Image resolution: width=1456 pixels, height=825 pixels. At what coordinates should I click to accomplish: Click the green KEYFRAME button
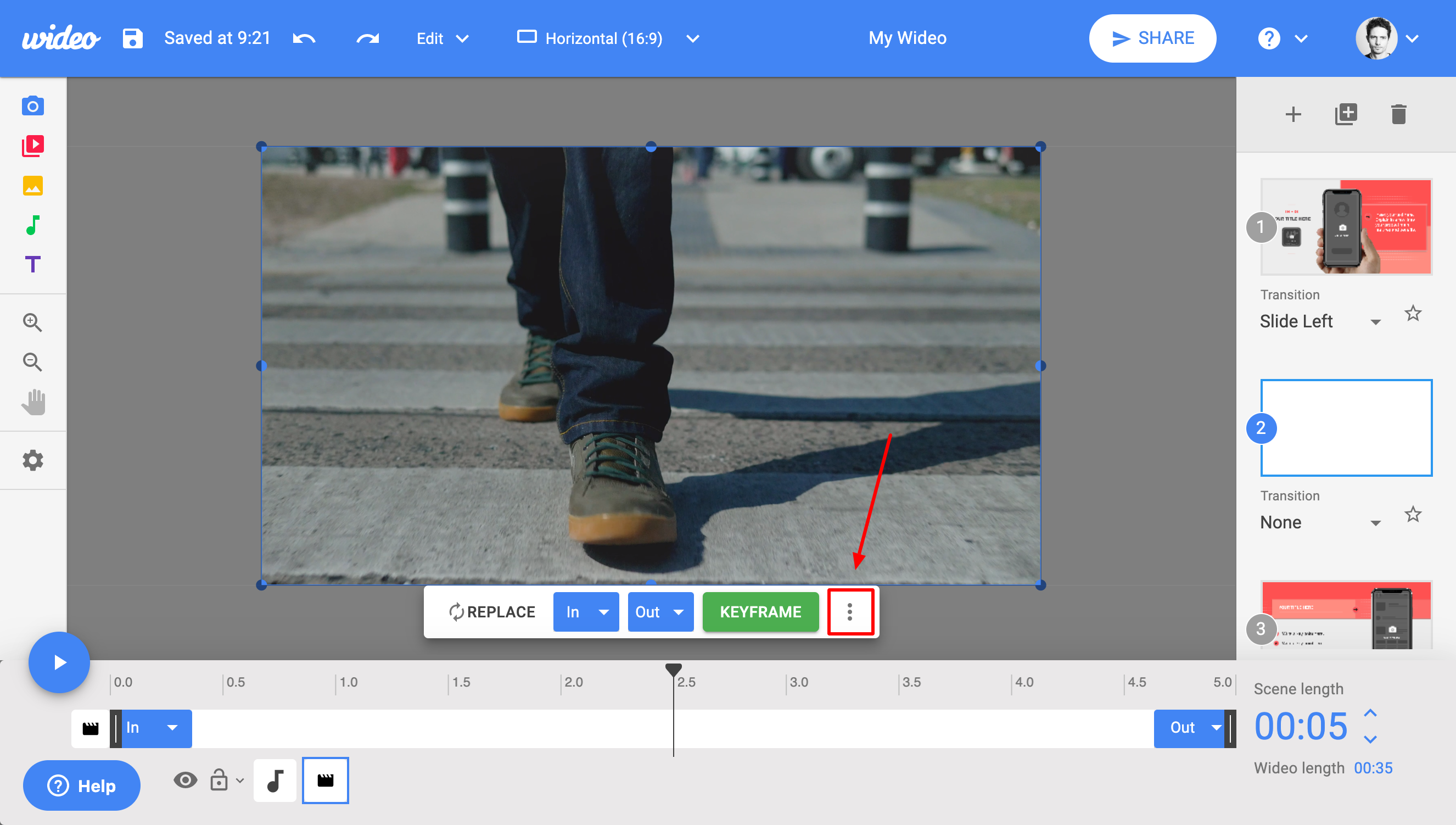click(x=760, y=612)
